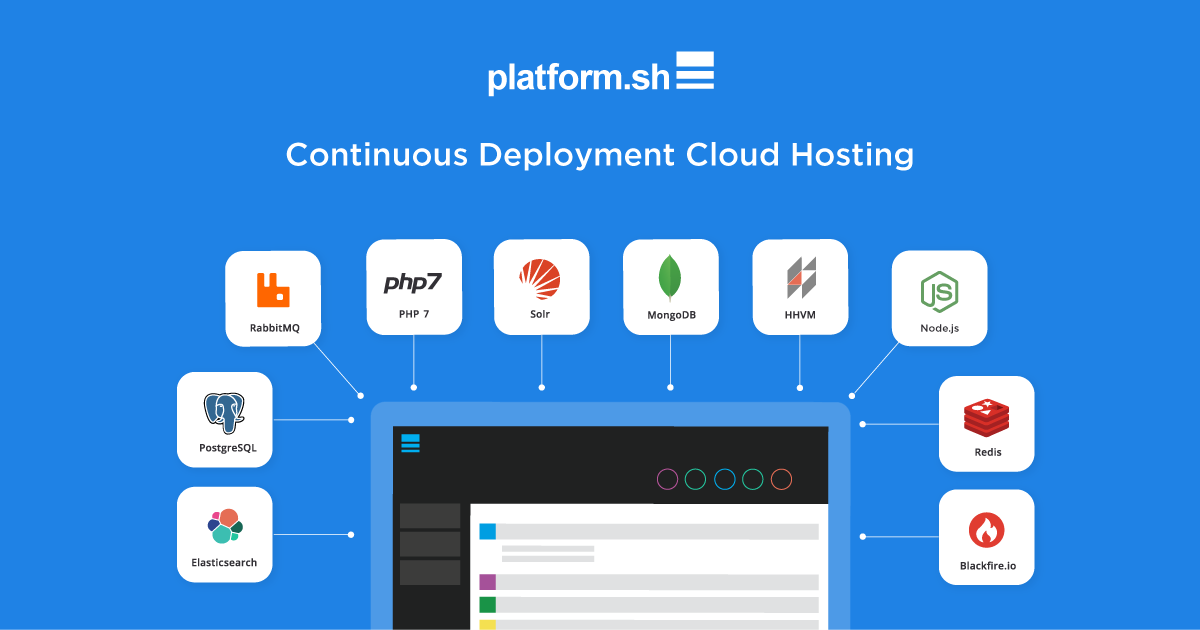
Task: Click the blue menu logo in dashboard
Action: tap(410, 444)
